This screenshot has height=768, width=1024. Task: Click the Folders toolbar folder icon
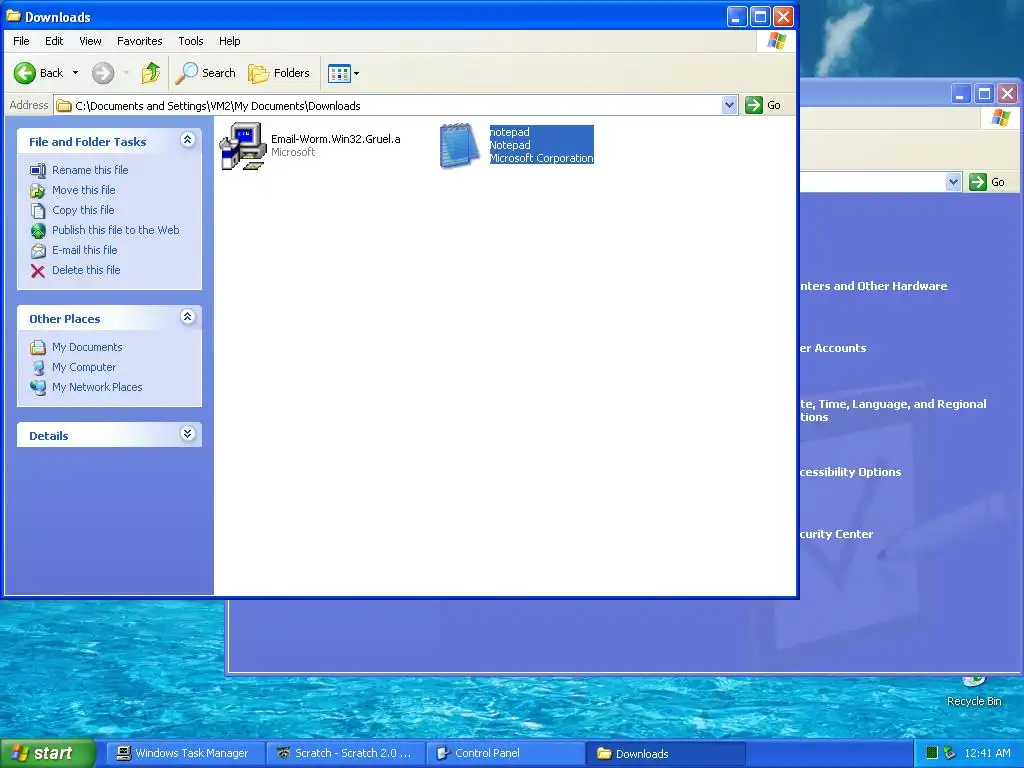[x=259, y=73]
